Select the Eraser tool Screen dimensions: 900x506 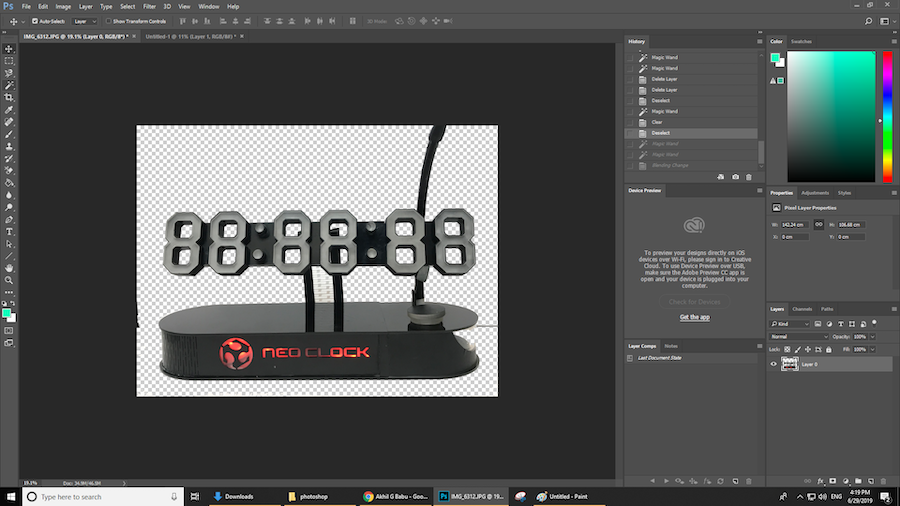click(9, 171)
